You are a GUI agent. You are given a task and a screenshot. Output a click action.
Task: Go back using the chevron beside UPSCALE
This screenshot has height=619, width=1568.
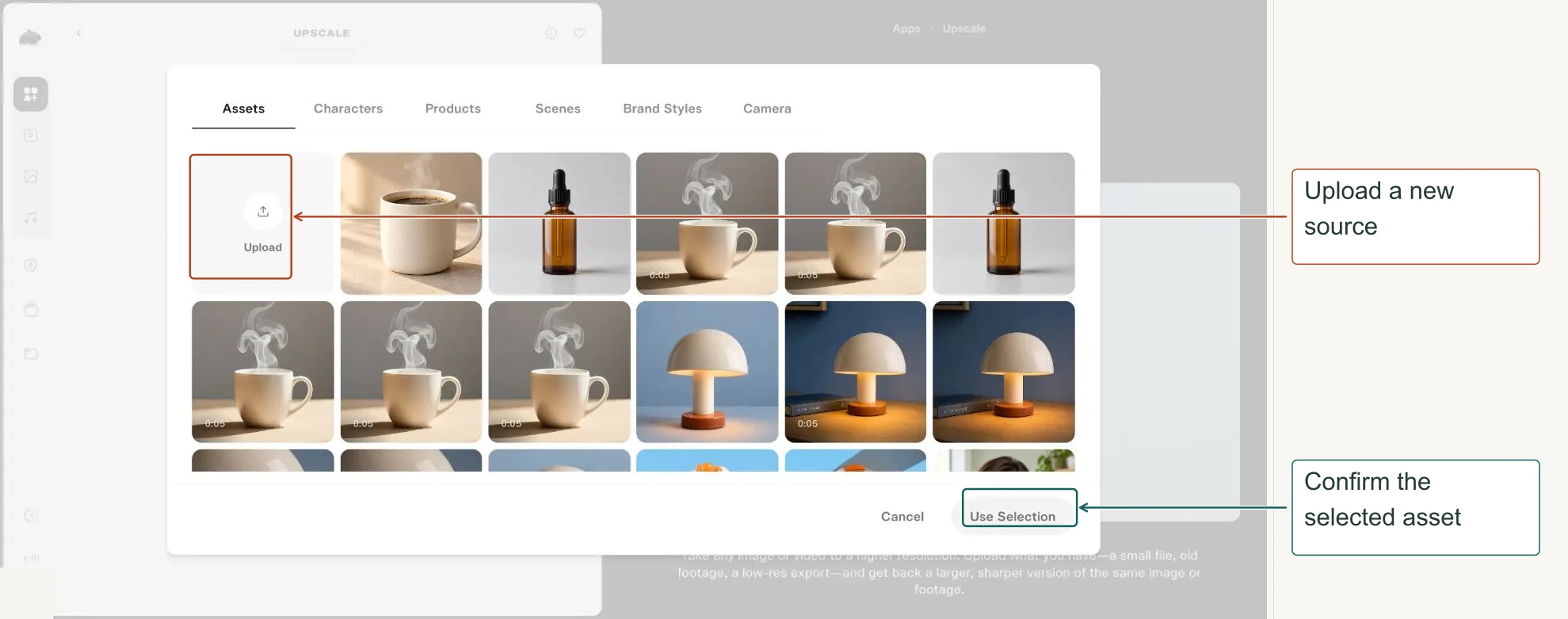(x=78, y=33)
